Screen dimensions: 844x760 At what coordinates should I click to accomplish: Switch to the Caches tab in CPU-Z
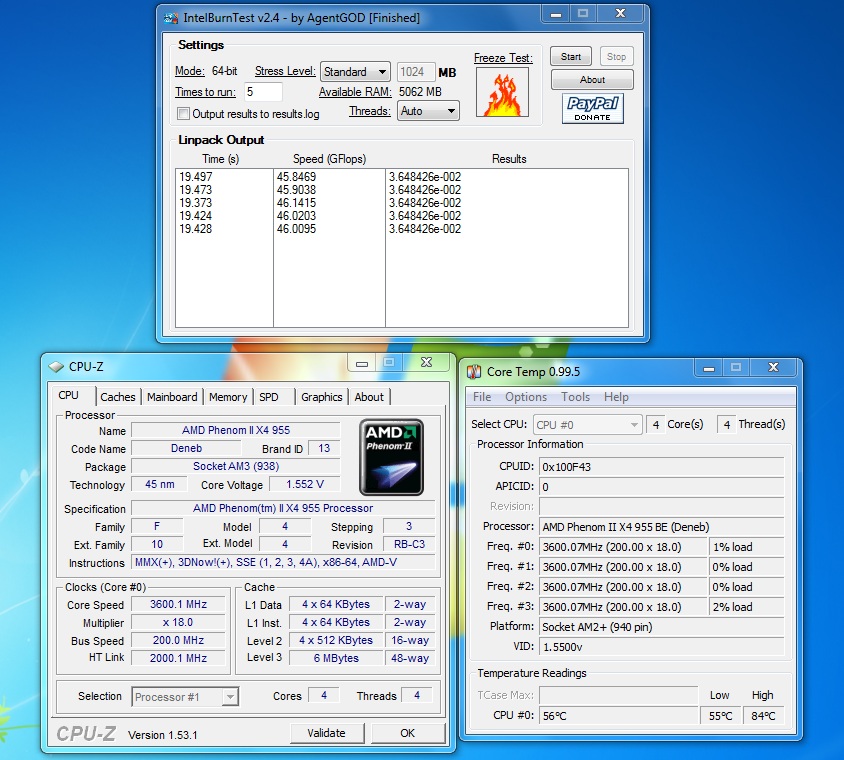point(118,397)
